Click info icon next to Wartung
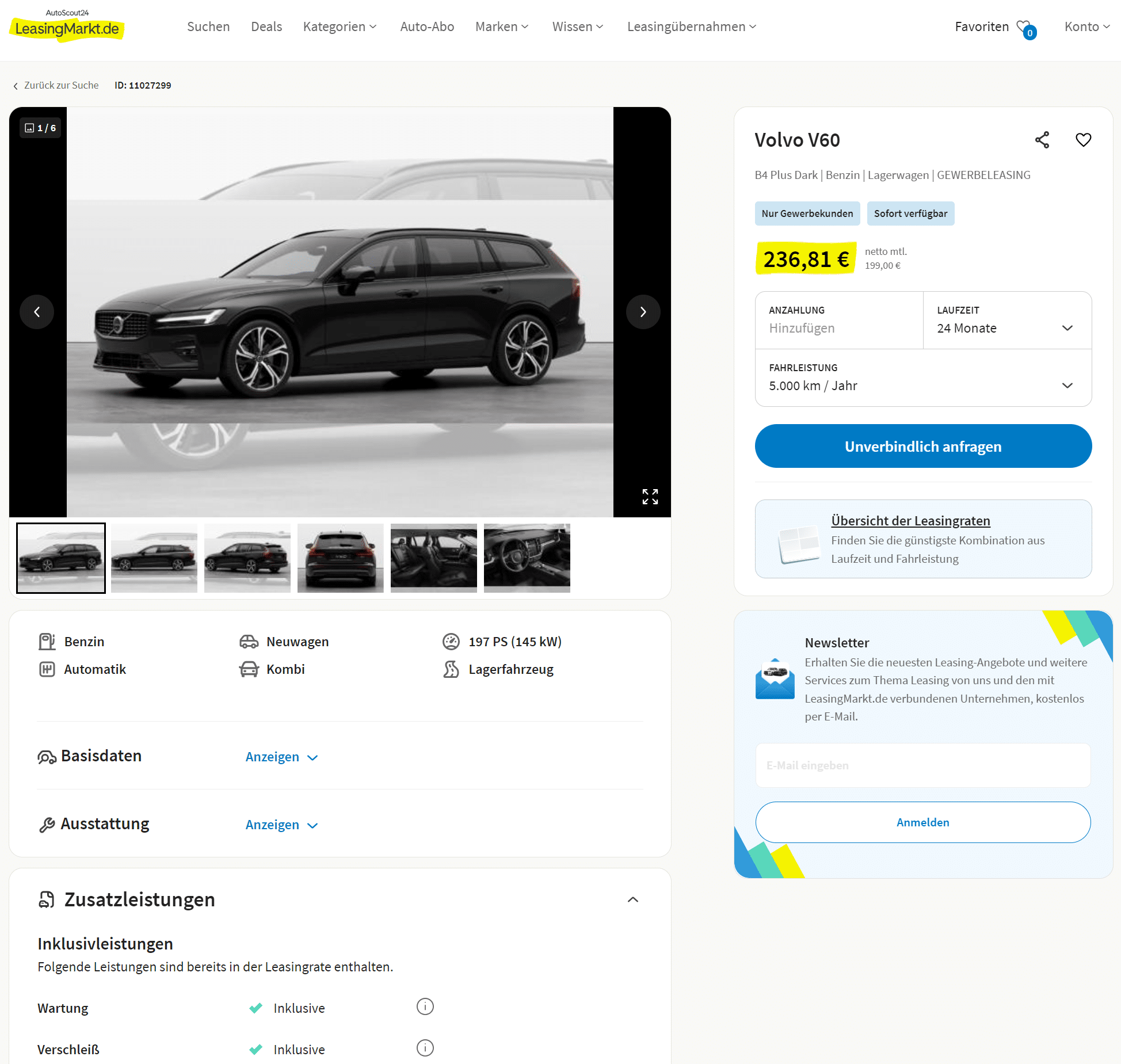 point(425,1006)
